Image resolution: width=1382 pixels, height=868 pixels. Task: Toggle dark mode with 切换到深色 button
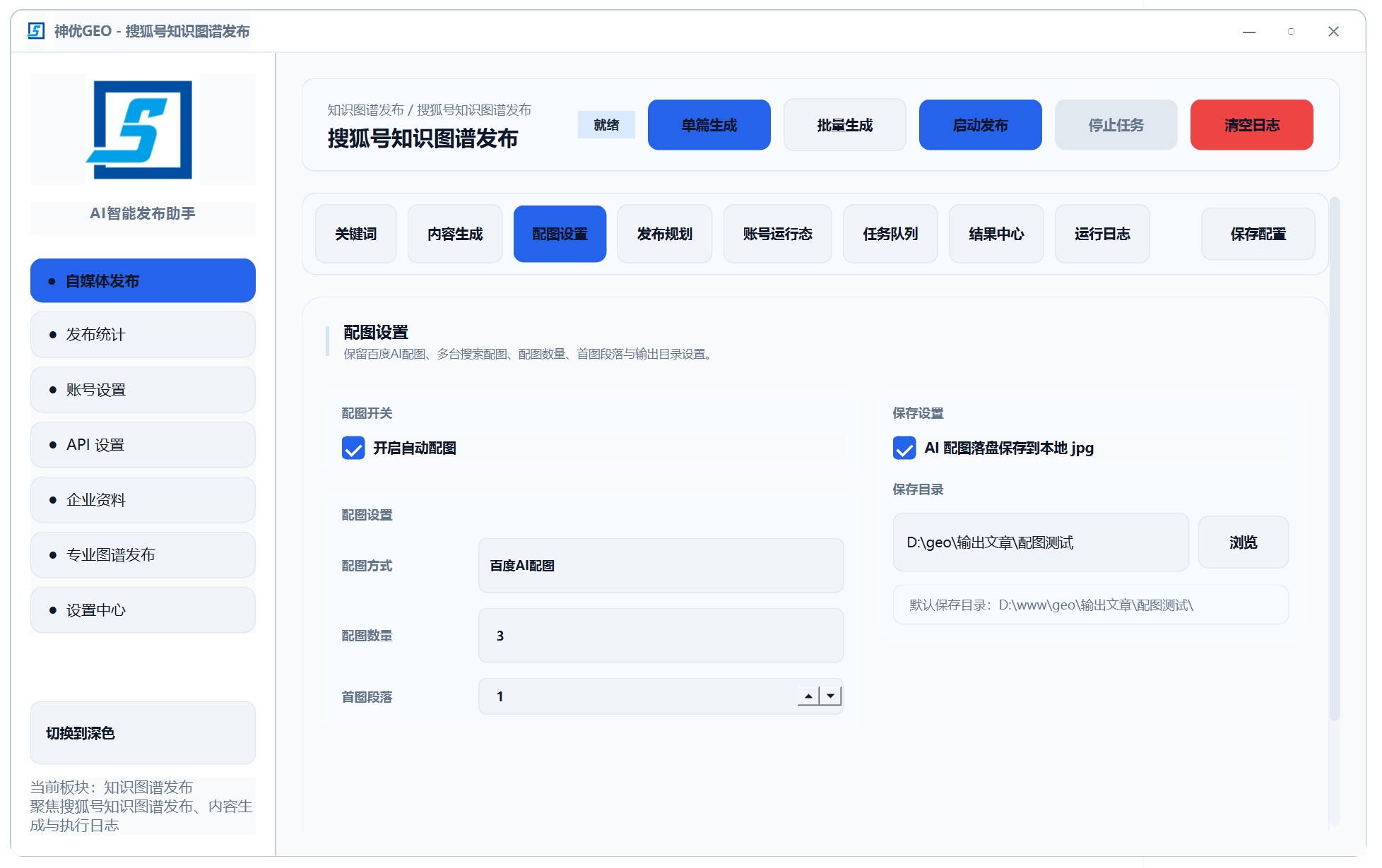pos(143,732)
